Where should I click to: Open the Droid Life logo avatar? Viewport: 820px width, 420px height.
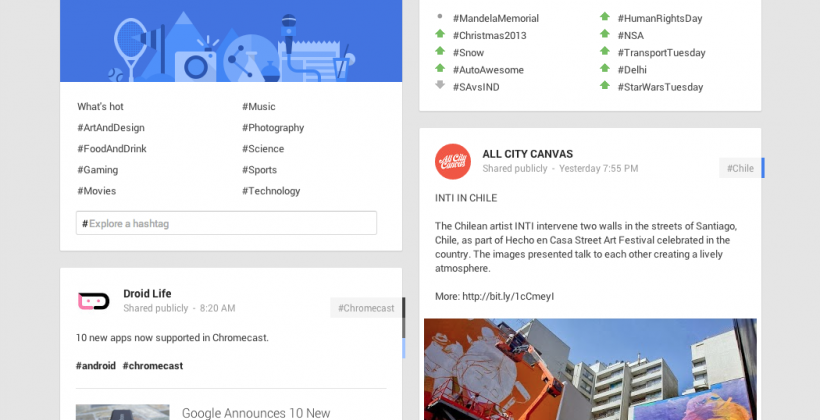pos(94,301)
